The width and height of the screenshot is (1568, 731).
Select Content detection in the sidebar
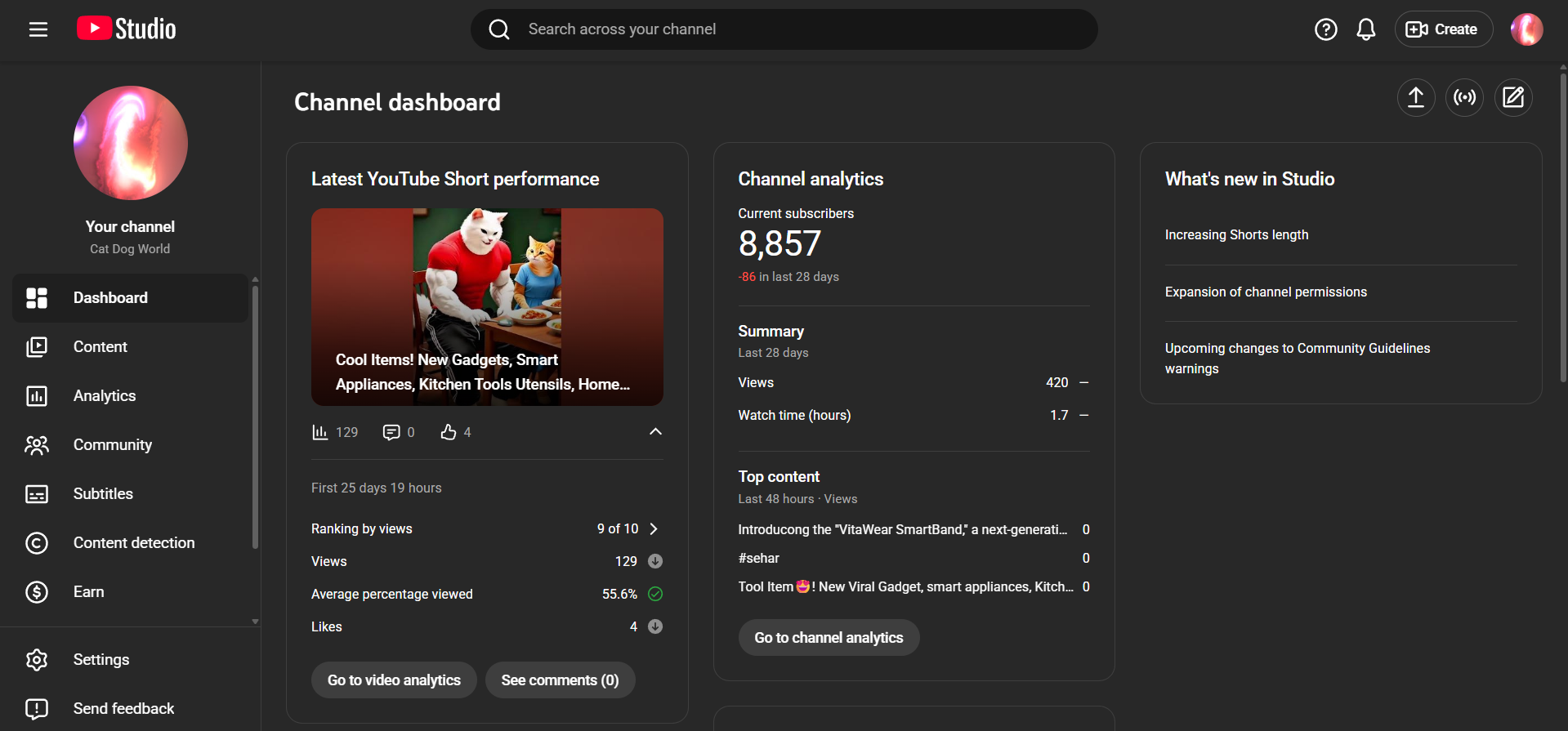click(x=134, y=543)
